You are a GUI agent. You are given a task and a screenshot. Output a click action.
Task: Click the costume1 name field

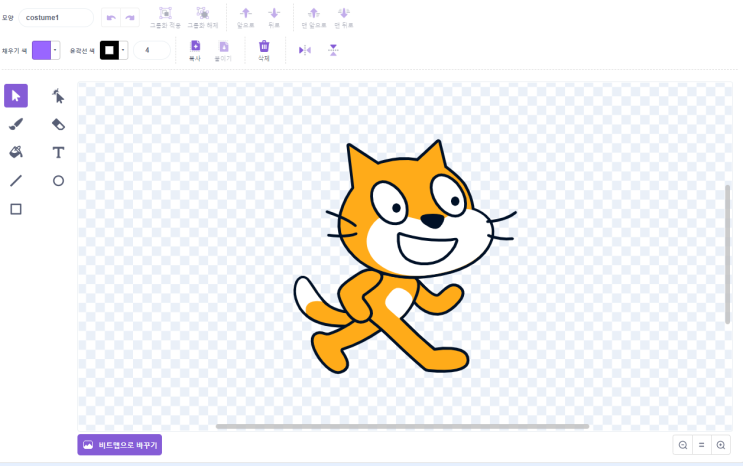(56, 18)
